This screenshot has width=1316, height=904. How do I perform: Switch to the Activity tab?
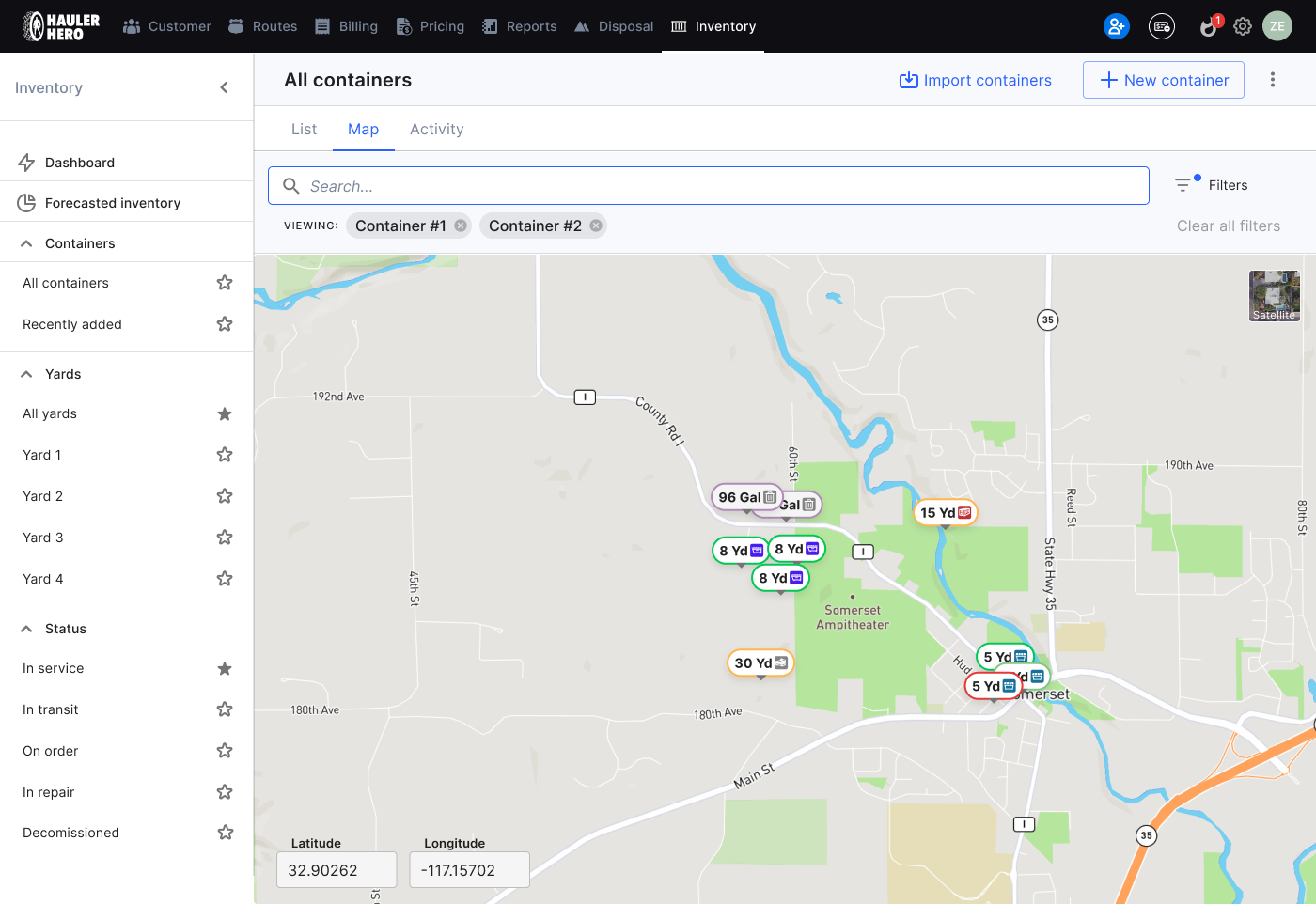pyautogui.click(x=437, y=130)
